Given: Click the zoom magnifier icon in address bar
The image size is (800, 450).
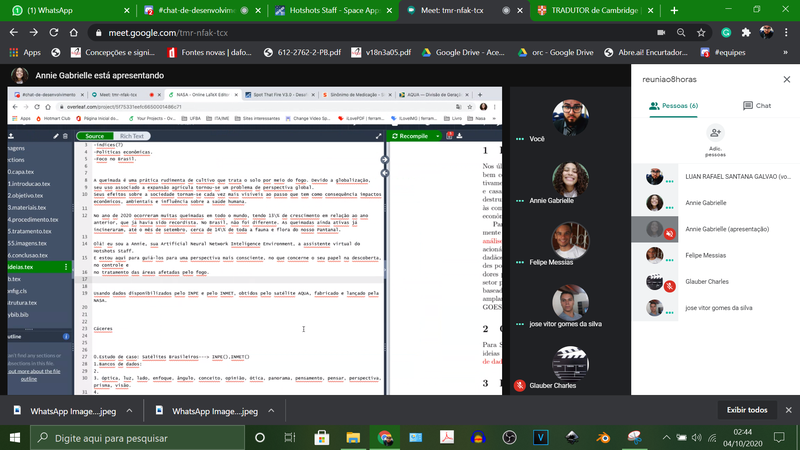Looking at the screenshot, I should [x=681, y=33].
